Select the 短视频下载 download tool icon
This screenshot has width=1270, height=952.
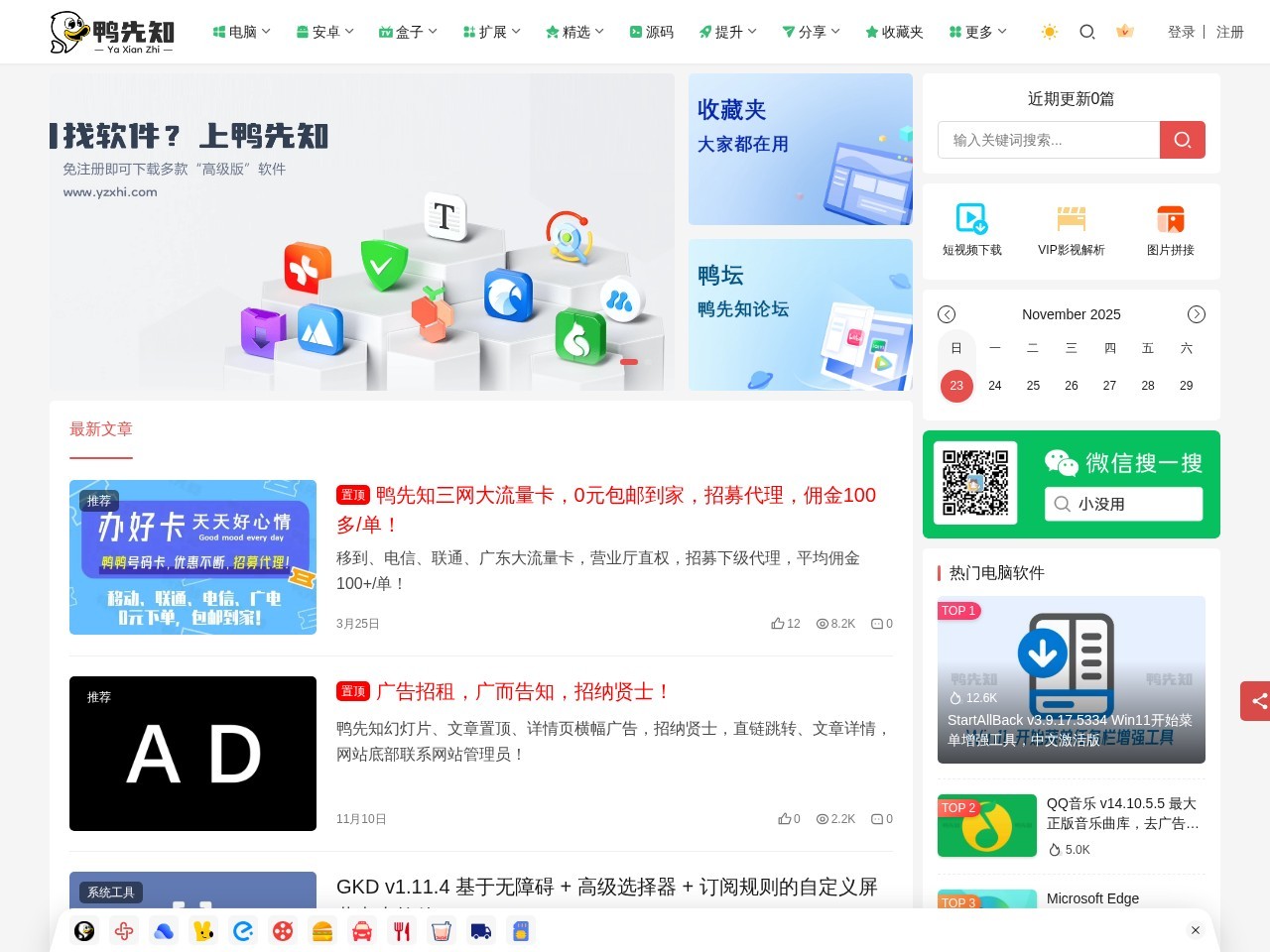pyautogui.click(x=970, y=229)
